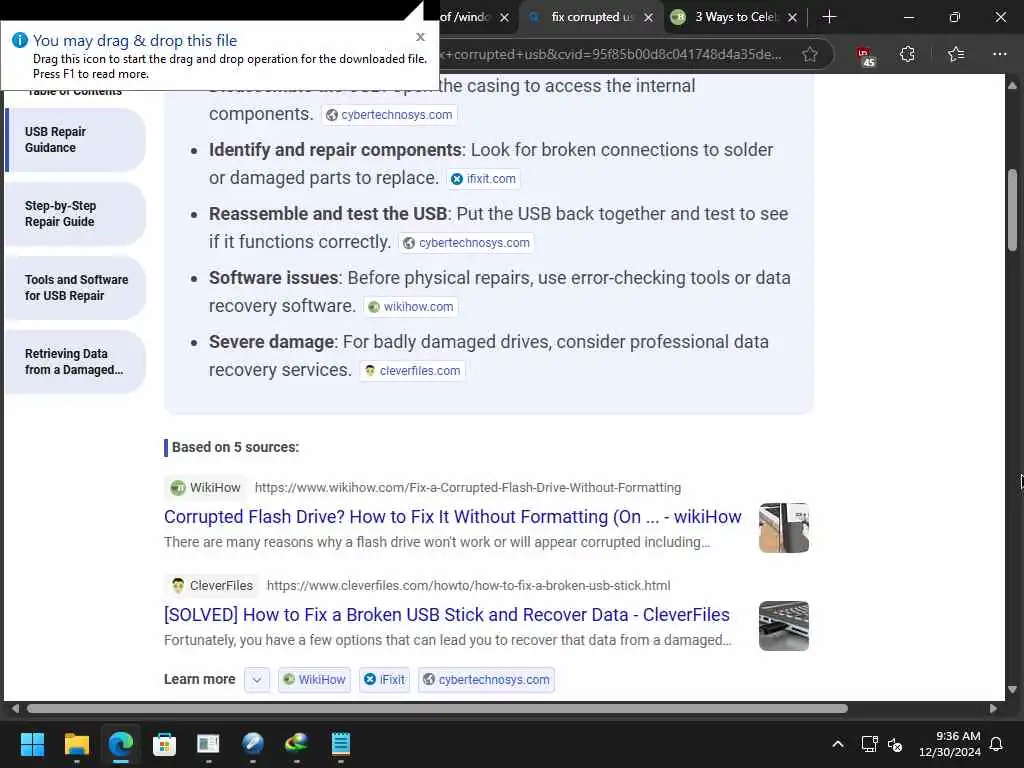The height and width of the screenshot is (768, 1024).
Task: Open the WikiHow Learn more chip
Action: click(x=314, y=680)
